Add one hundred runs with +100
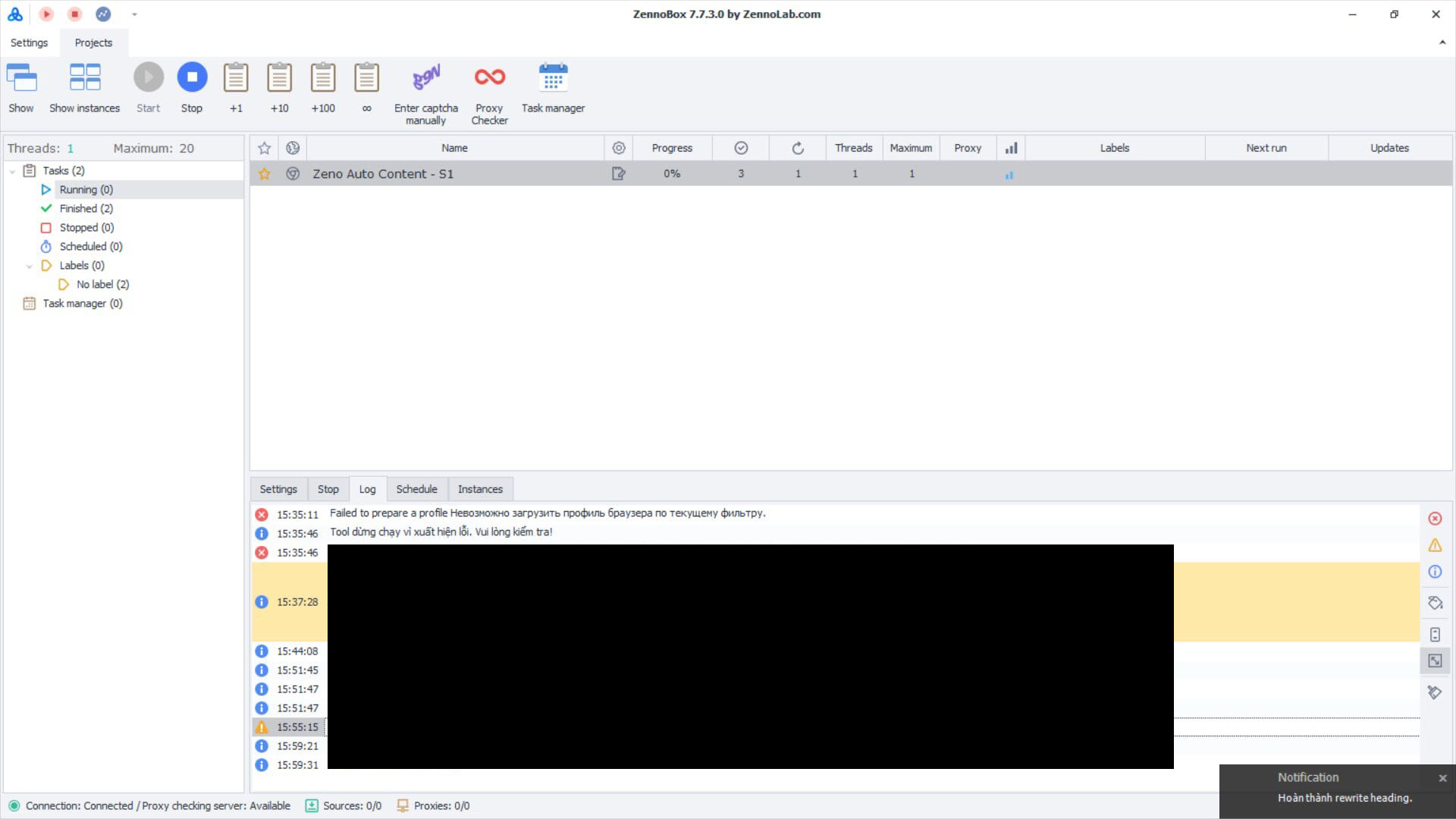 point(323,89)
